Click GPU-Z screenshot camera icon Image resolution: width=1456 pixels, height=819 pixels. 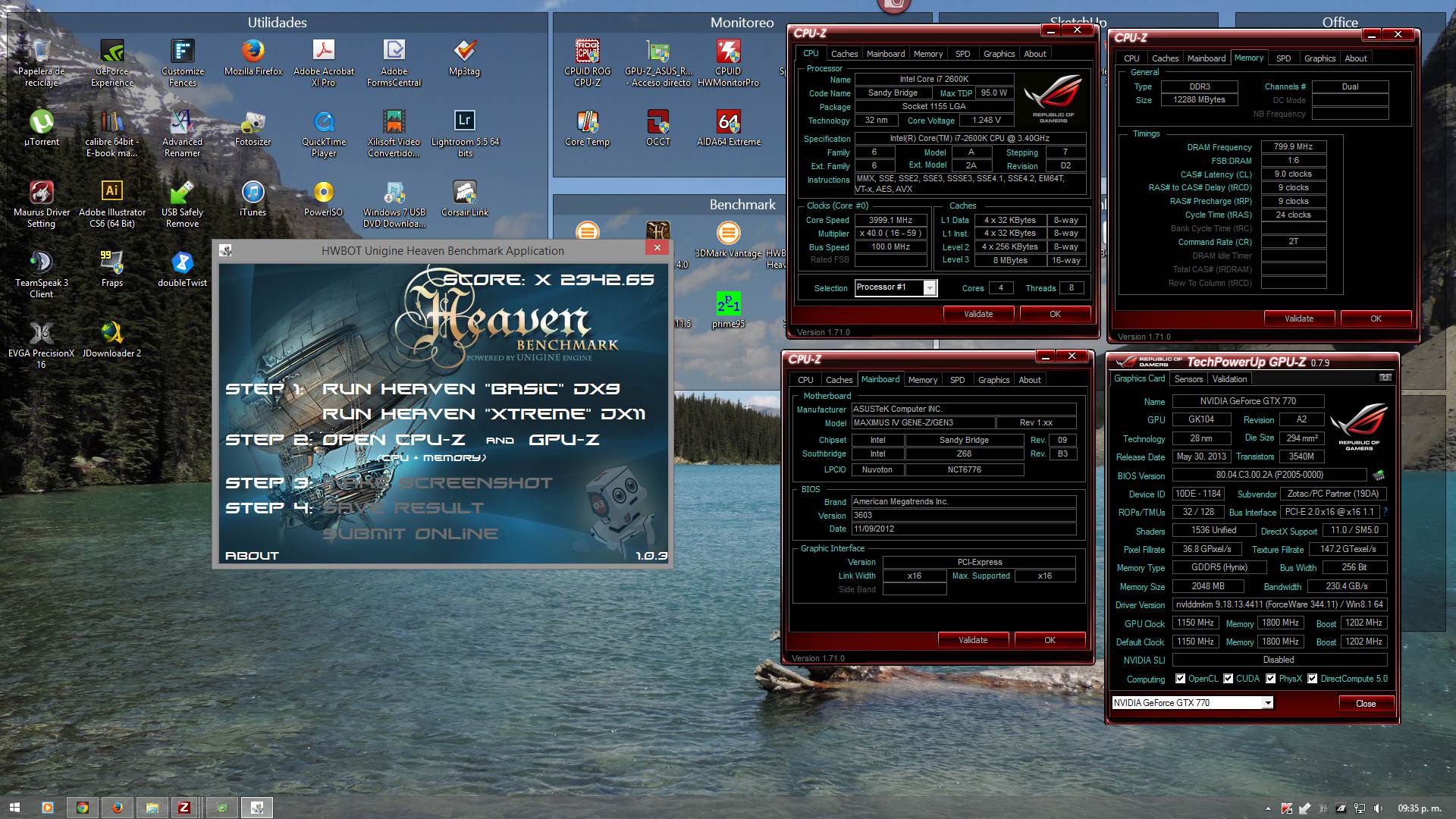[1385, 378]
